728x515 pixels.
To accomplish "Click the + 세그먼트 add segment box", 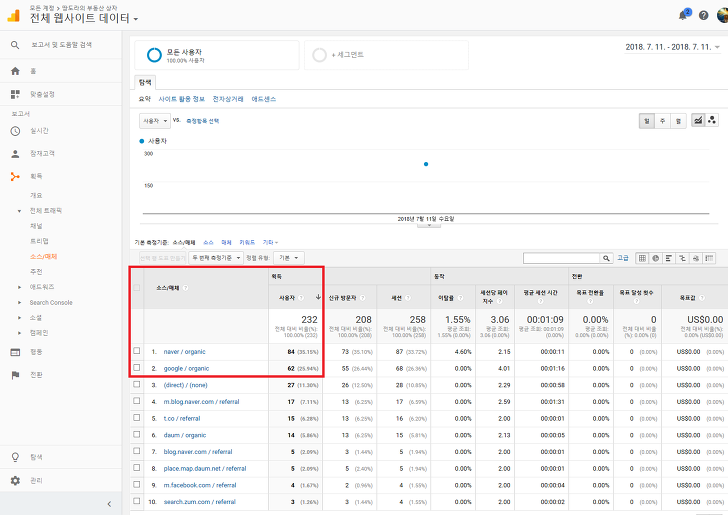I will [386, 55].
